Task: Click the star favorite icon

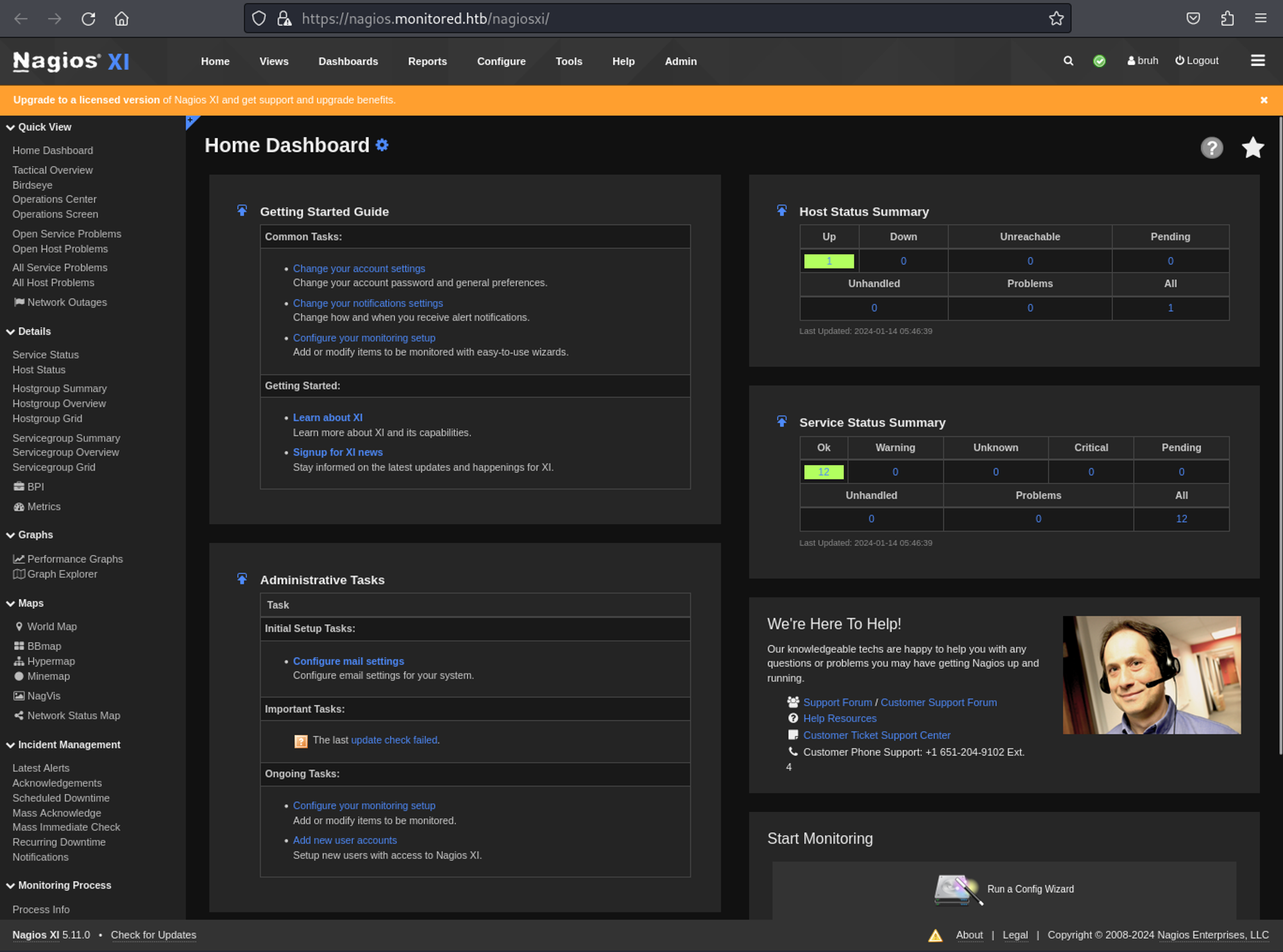Action: pyautogui.click(x=1252, y=148)
